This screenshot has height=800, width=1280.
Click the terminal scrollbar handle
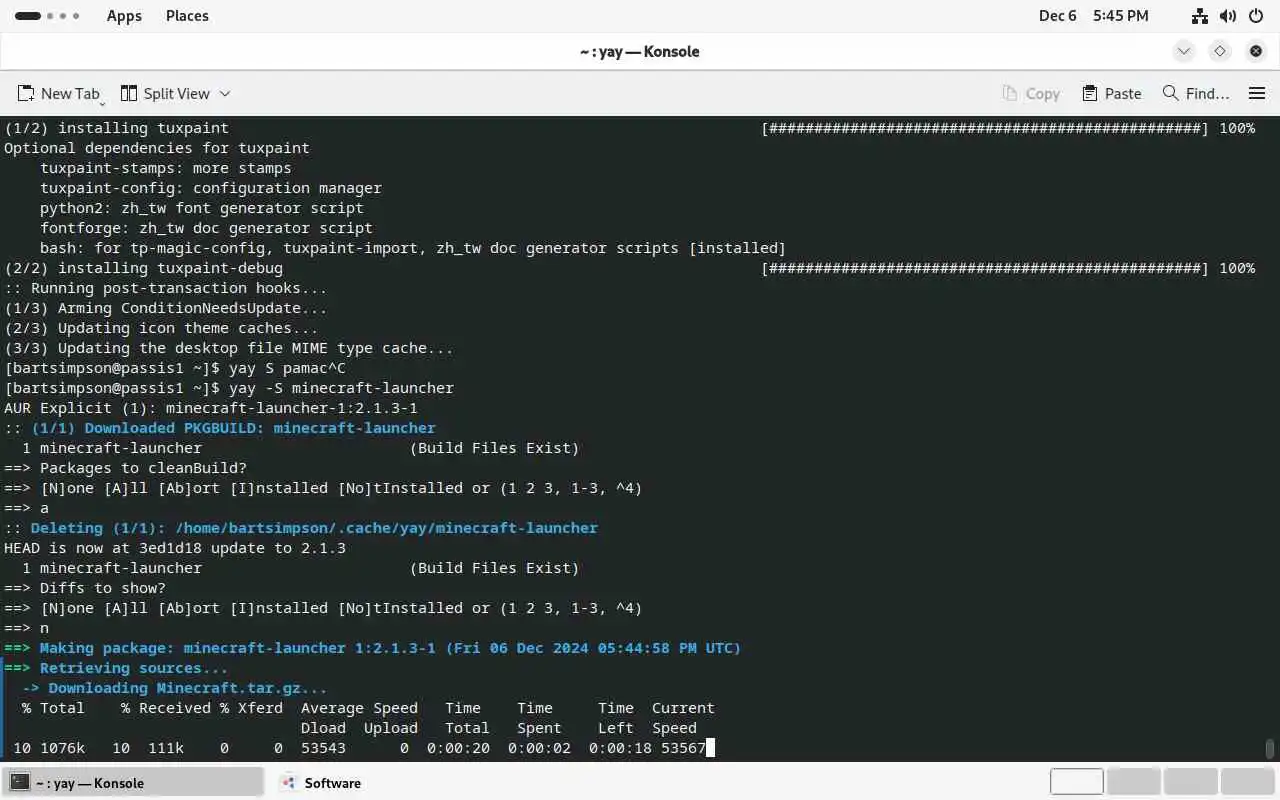pyautogui.click(x=1270, y=749)
